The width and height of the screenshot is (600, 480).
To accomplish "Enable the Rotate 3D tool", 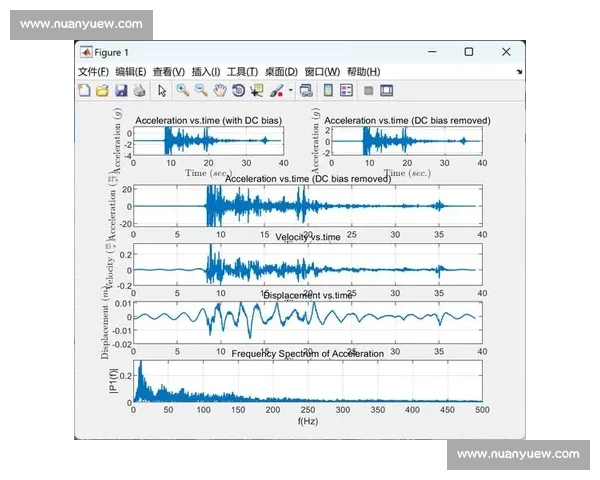I will [x=238, y=91].
